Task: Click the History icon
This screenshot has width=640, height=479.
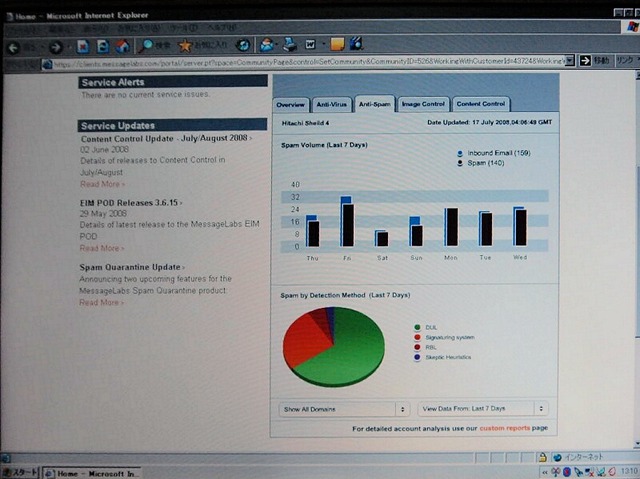Action: [x=243, y=45]
